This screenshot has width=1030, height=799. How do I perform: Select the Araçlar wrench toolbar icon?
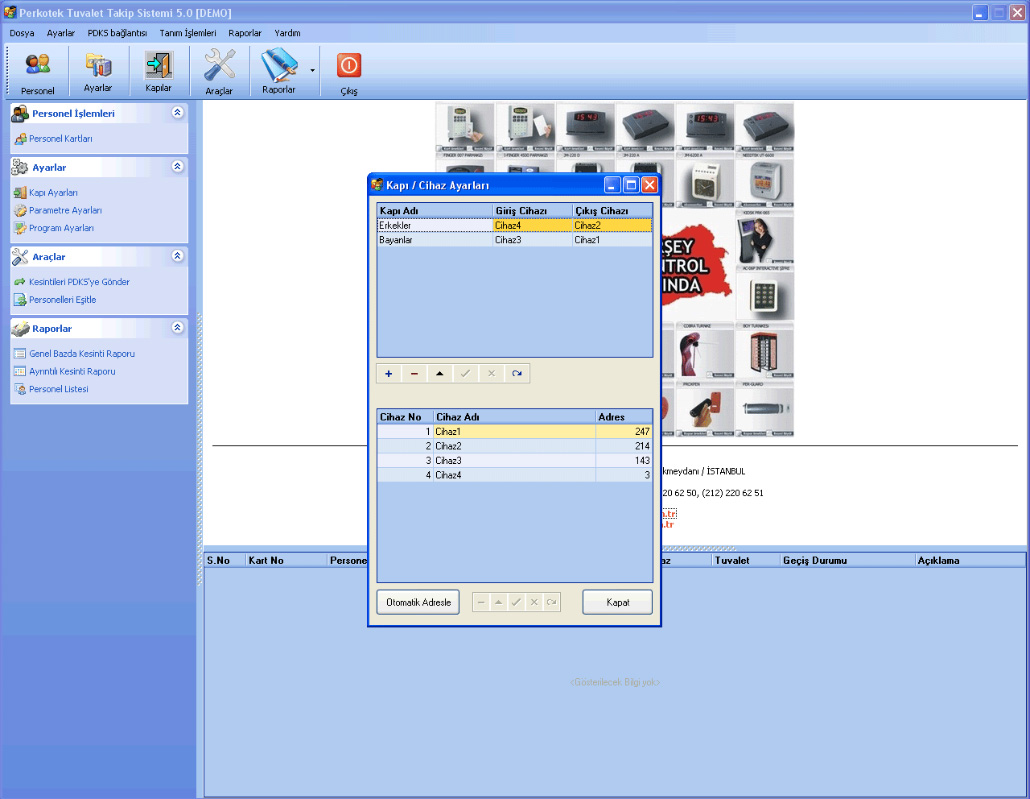(x=219, y=71)
